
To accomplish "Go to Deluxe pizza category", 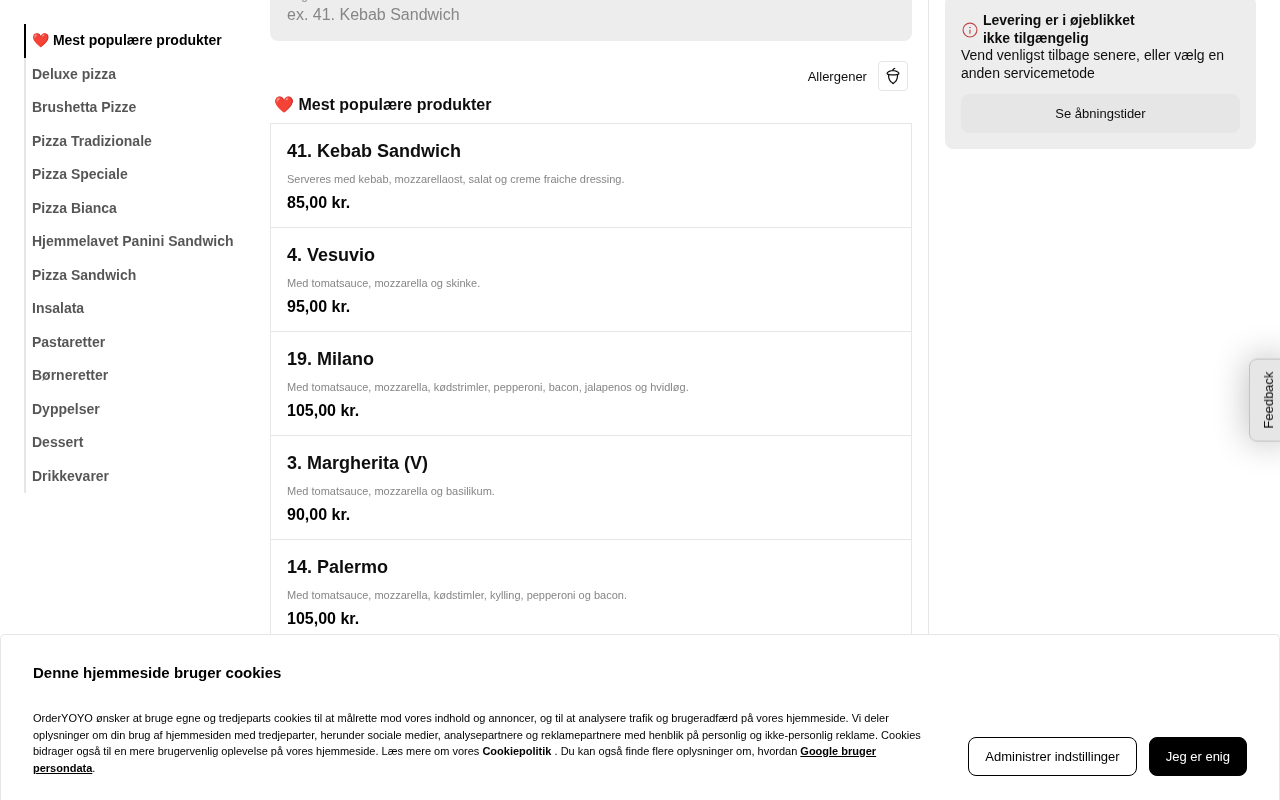I will [74, 74].
